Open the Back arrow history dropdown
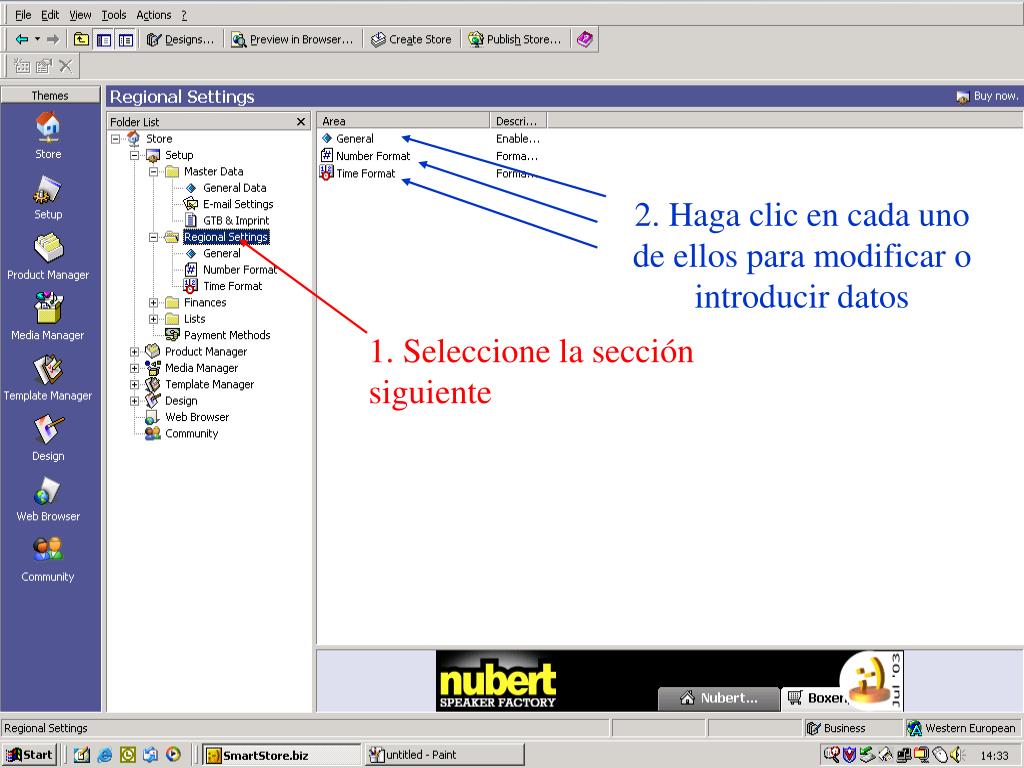Screen dimensions: 1024x768 (x=37, y=39)
